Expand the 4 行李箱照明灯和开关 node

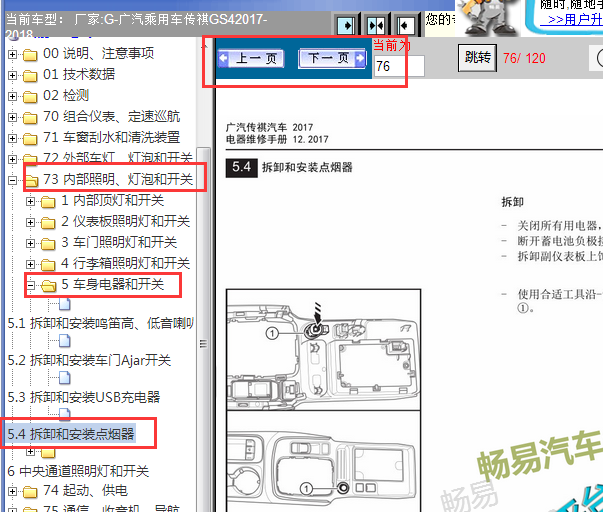(30, 264)
